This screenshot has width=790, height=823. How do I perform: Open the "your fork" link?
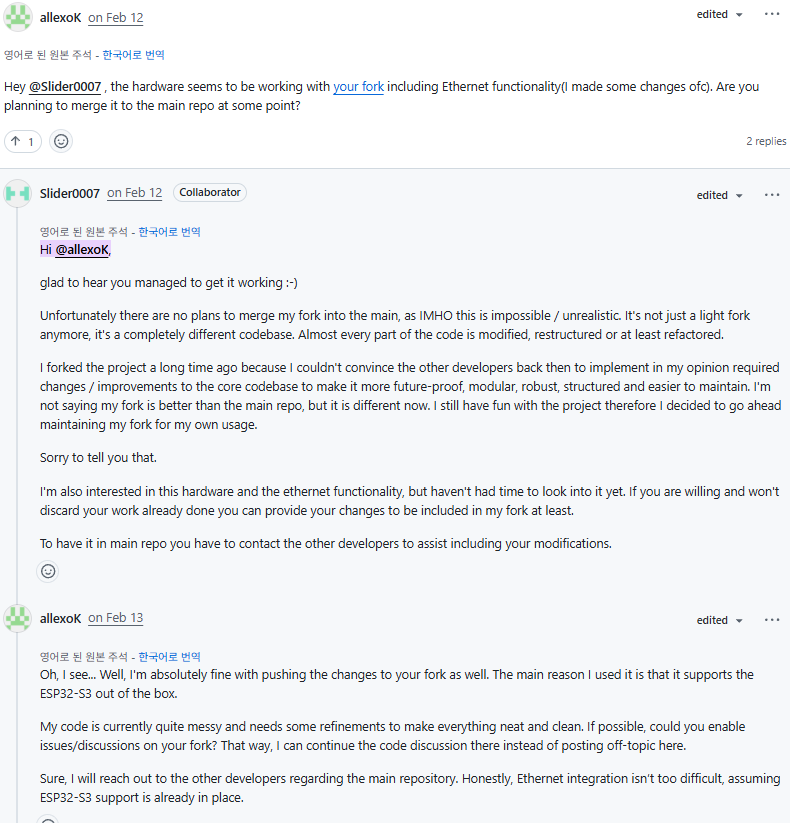click(358, 87)
